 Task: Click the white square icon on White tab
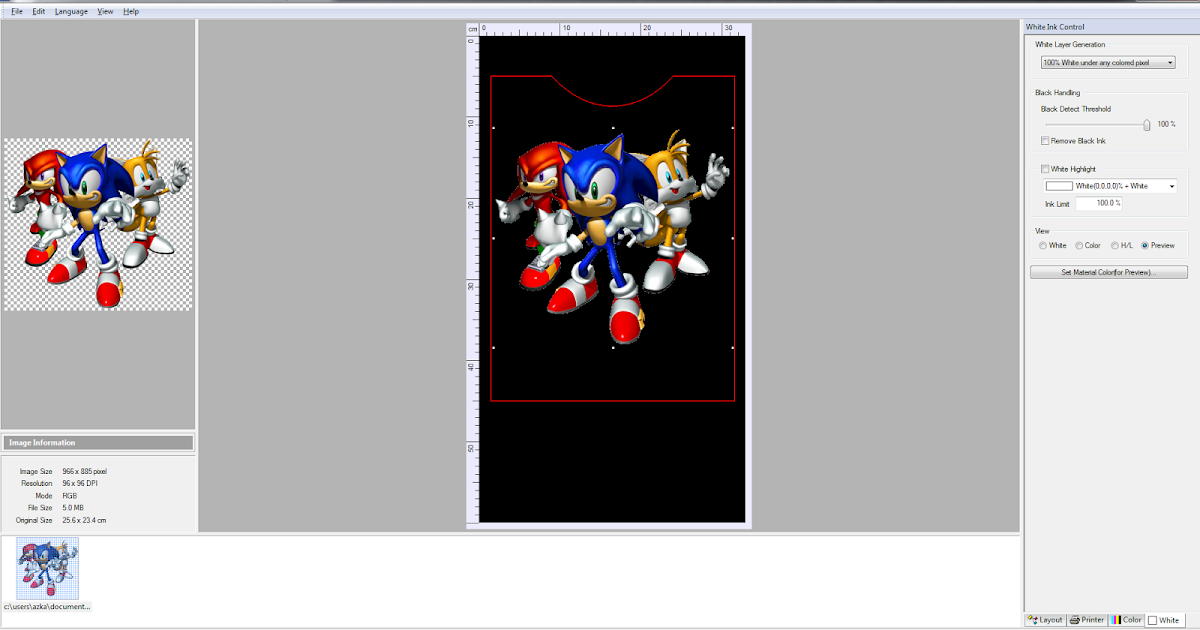tap(1153, 621)
